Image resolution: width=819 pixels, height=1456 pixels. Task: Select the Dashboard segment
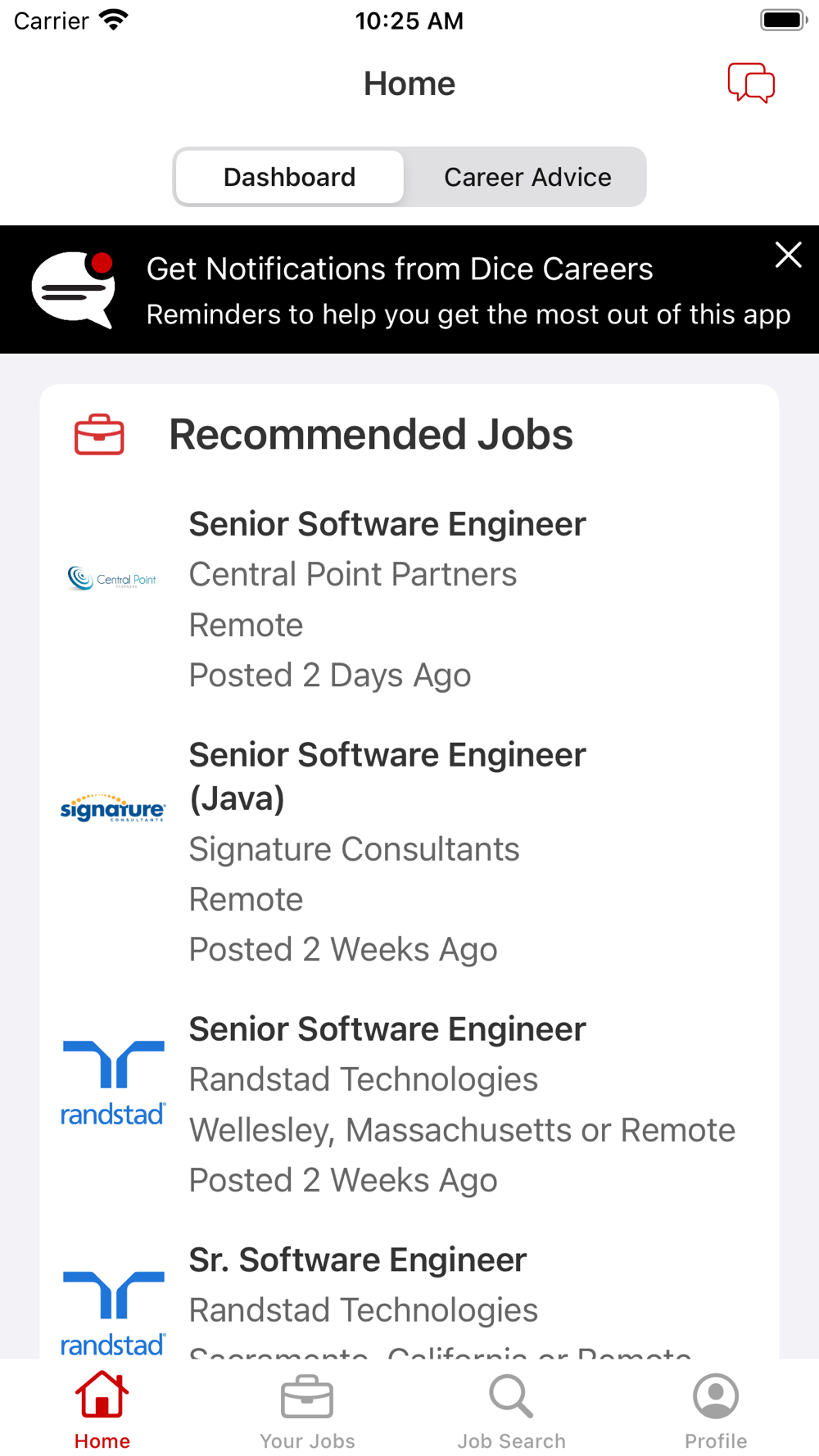[x=290, y=177]
